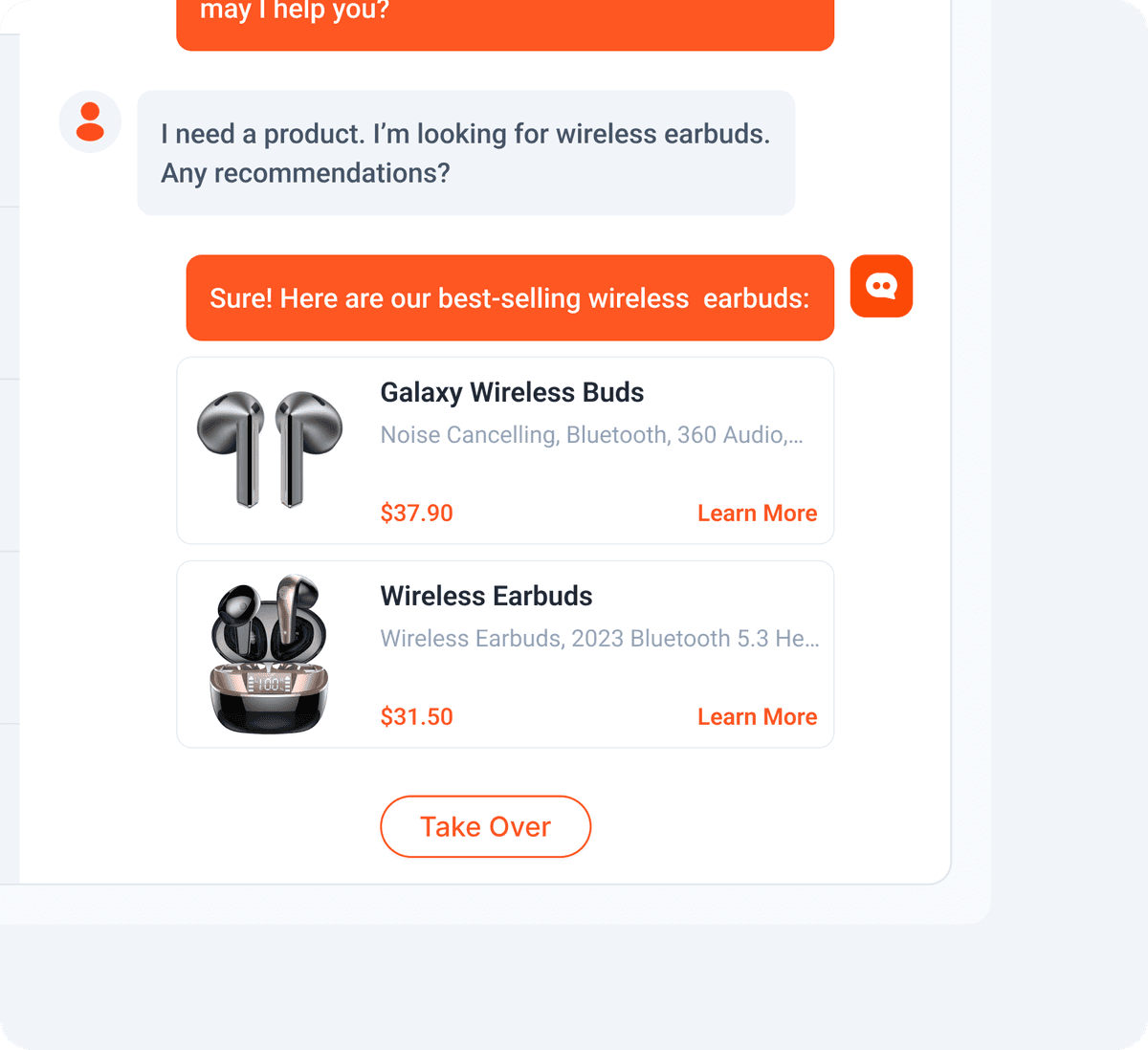Click the Wireless Earbuds product image

pos(271,653)
